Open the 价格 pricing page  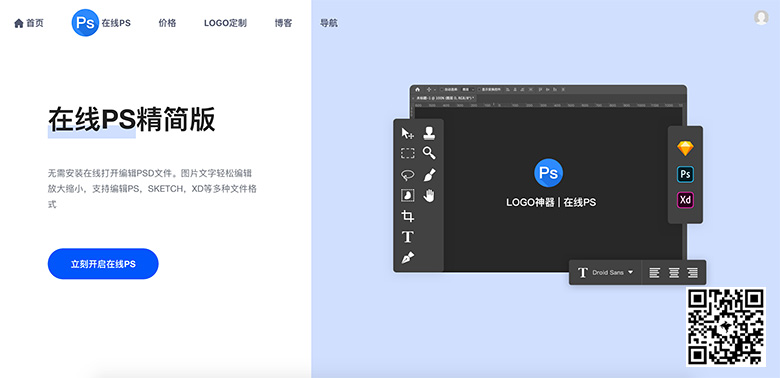(x=167, y=23)
